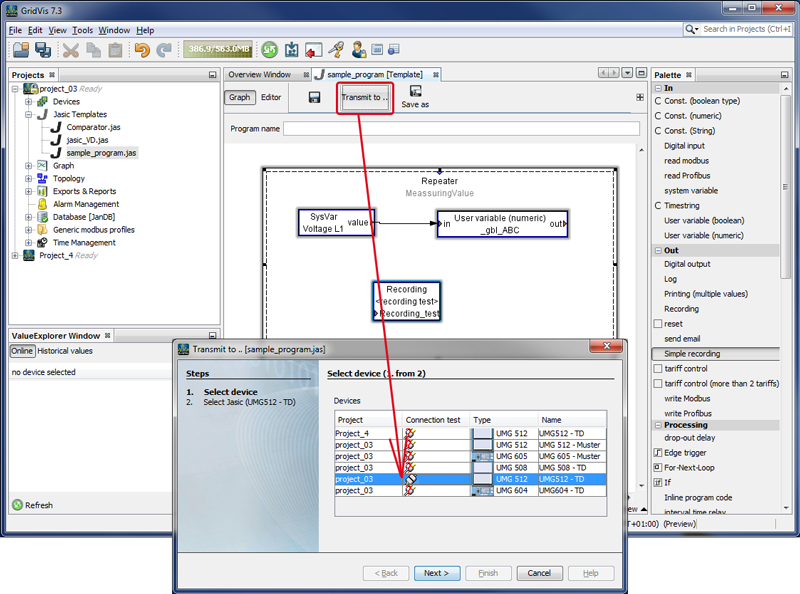Image resolution: width=800 pixels, height=594 pixels.
Task: Expand the Devices tree node
Action: (x=29, y=102)
